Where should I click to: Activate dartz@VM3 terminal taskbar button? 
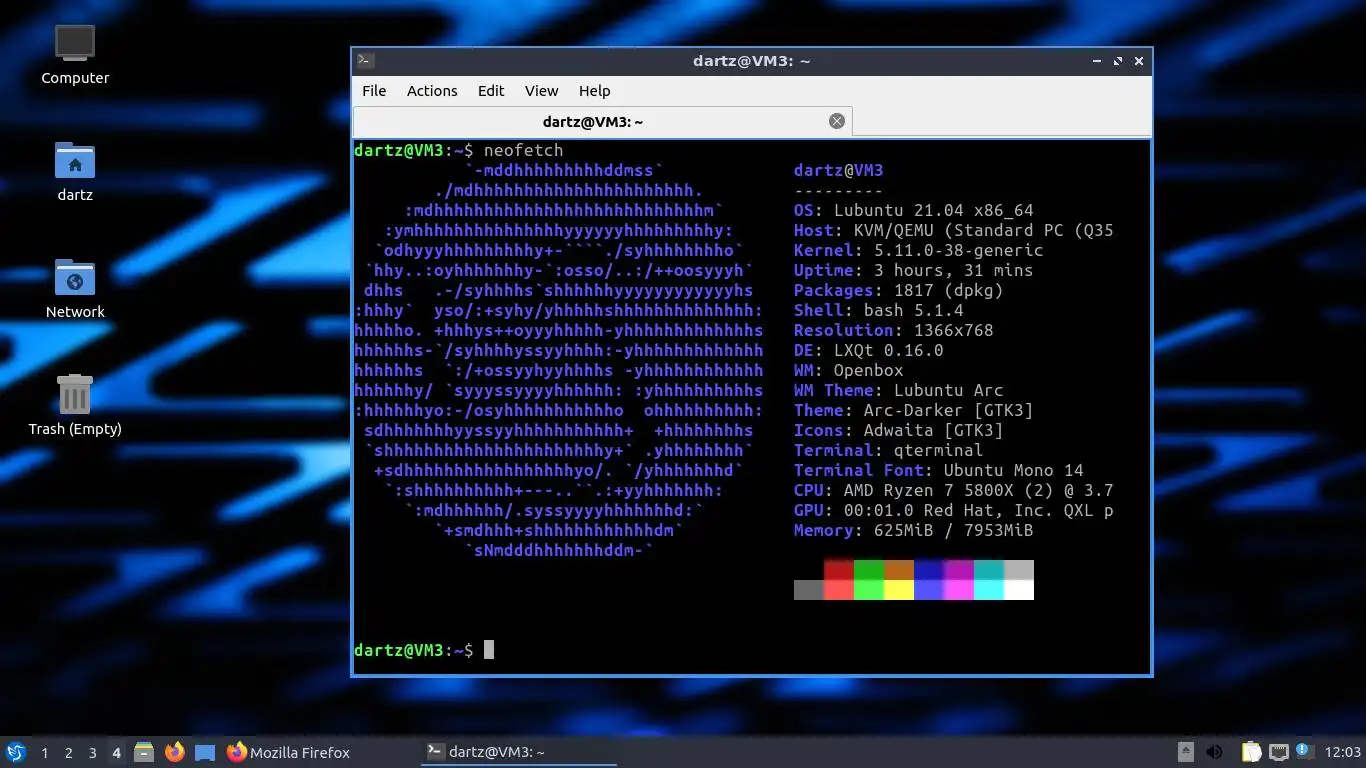pos(520,752)
